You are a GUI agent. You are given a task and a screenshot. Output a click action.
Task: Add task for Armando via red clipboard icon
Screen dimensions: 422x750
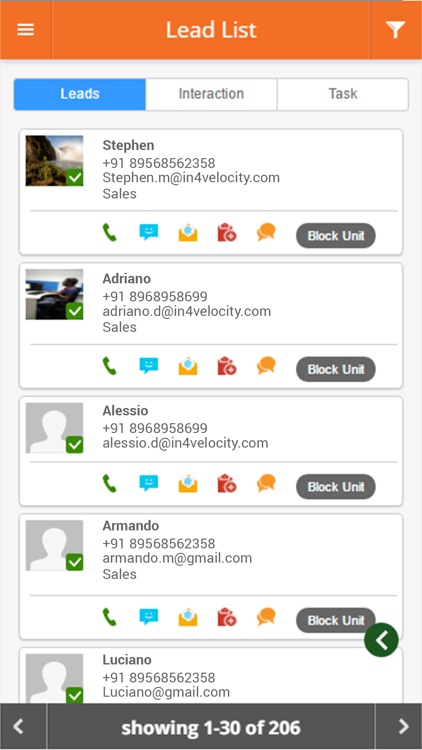pyautogui.click(x=227, y=617)
